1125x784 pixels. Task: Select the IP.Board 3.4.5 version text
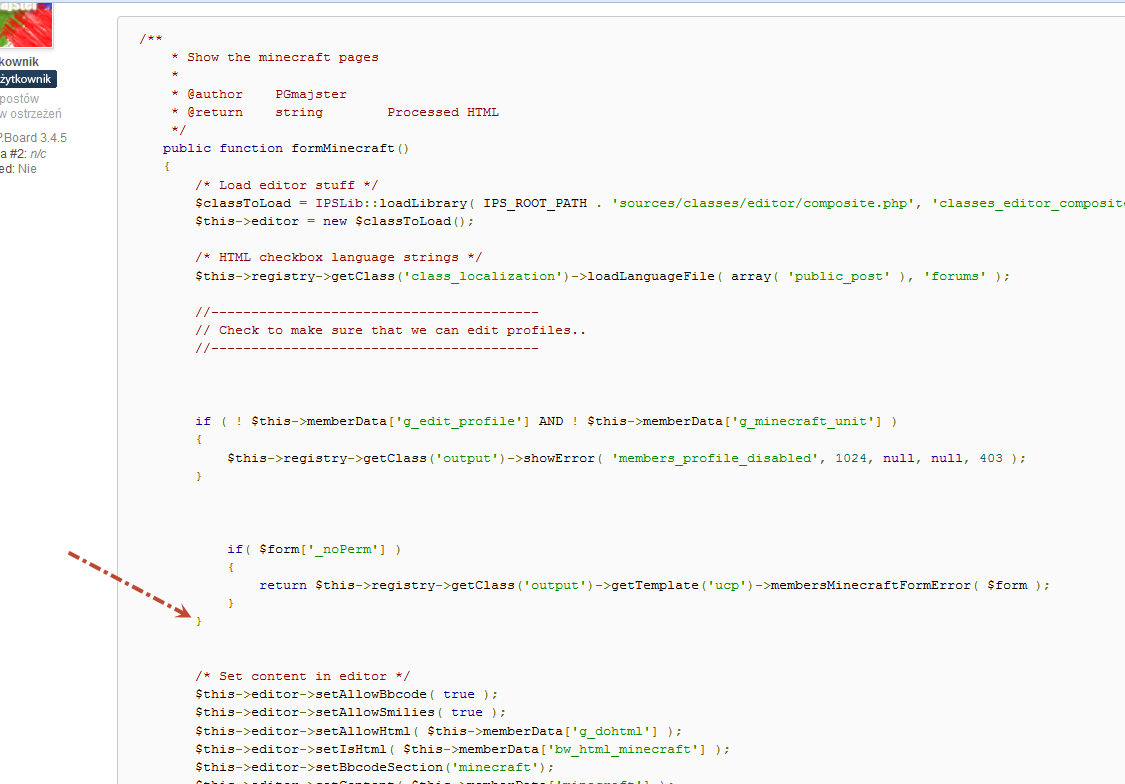(x=33, y=137)
